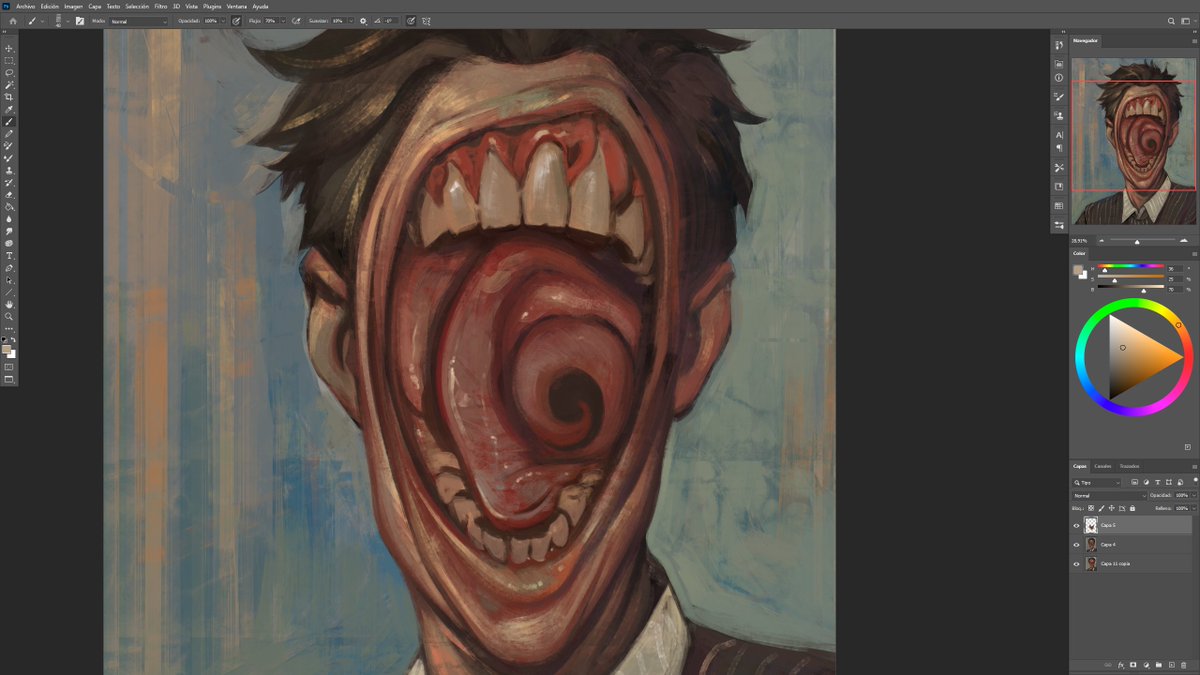Hide the Capa 5 layer
Image resolution: width=1200 pixels, height=675 pixels.
(x=1076, y=525)
